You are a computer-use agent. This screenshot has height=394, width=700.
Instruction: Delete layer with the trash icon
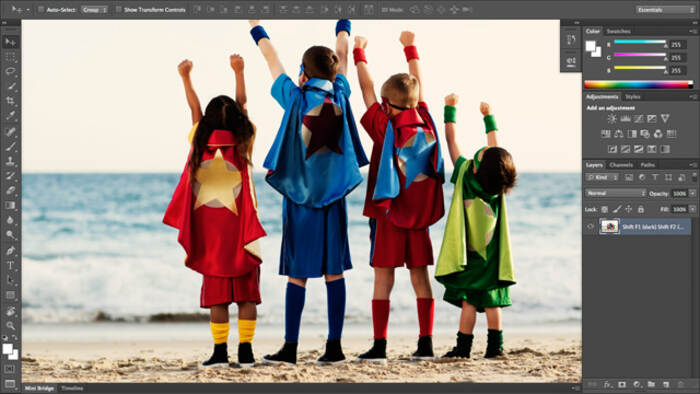tap(680, 385)
